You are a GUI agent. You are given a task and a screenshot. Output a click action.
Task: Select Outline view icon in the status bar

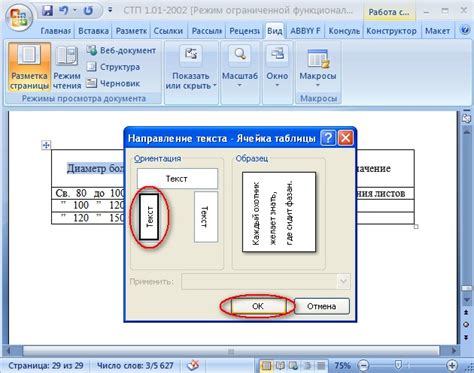[x=307, y=366]
